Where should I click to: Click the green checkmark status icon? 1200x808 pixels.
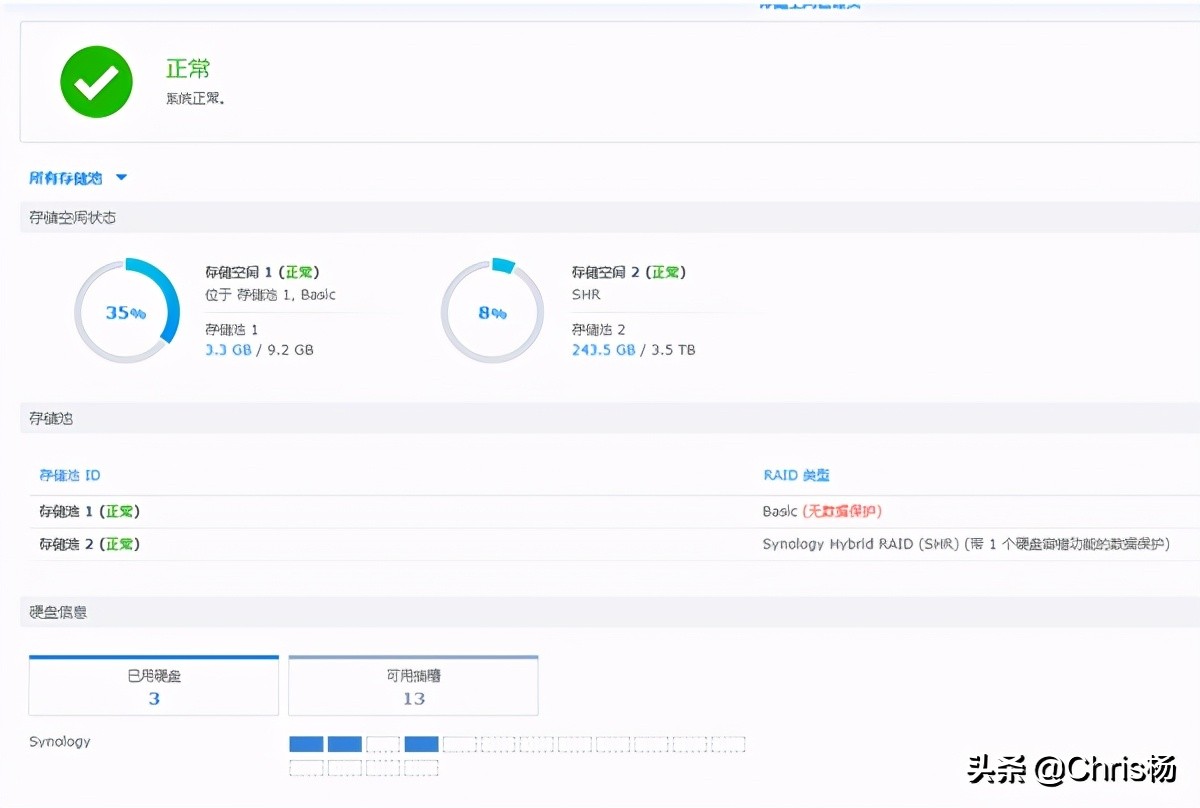(x=96, y=82)
